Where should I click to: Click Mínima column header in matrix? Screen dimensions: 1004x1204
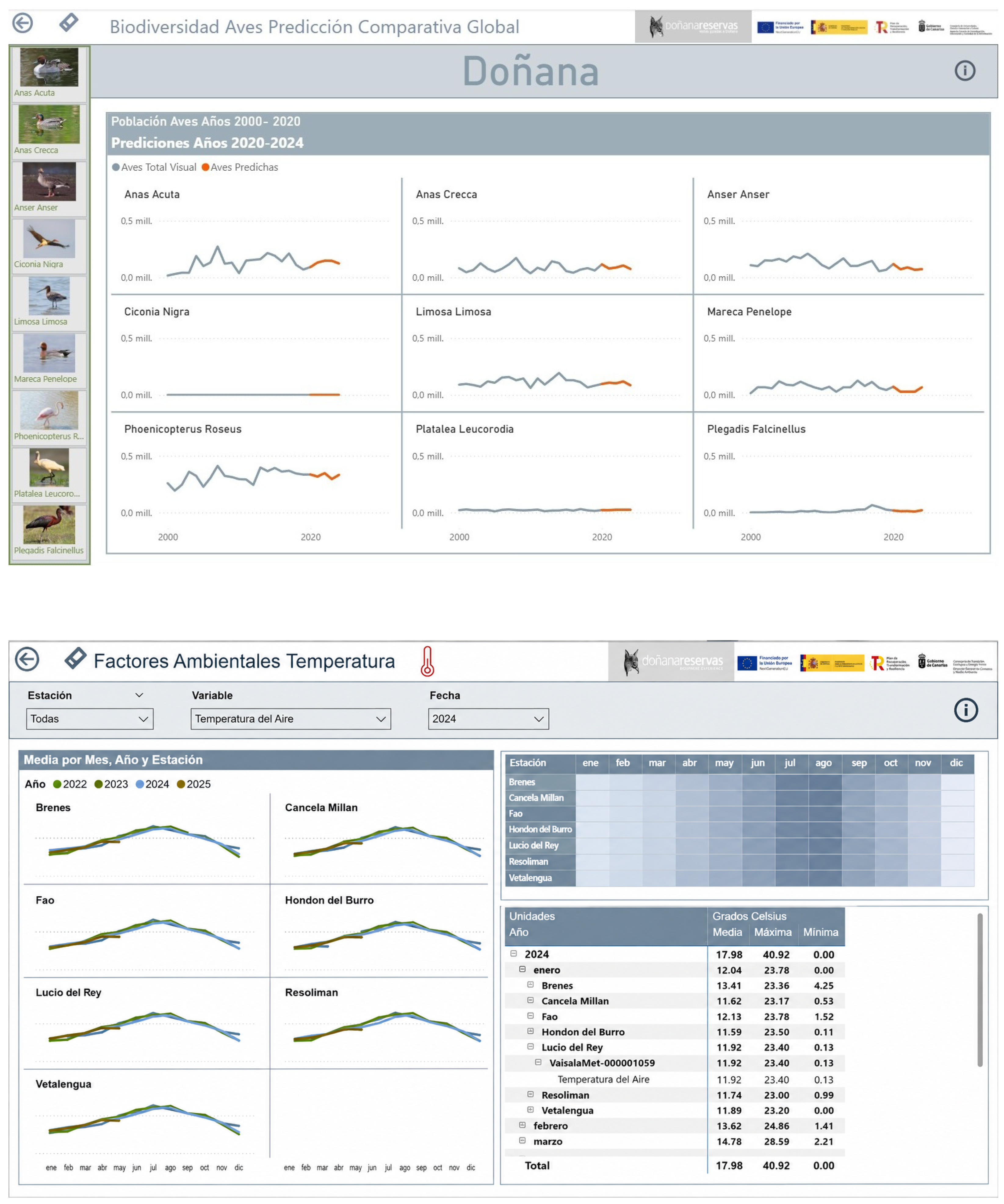pyautogui.click(x=820, y=932)
